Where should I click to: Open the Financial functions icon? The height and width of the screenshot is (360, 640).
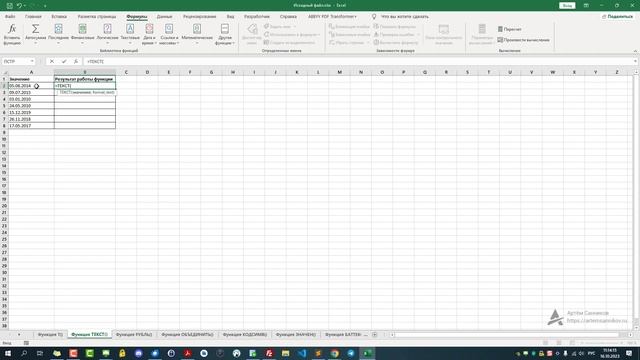82,29
